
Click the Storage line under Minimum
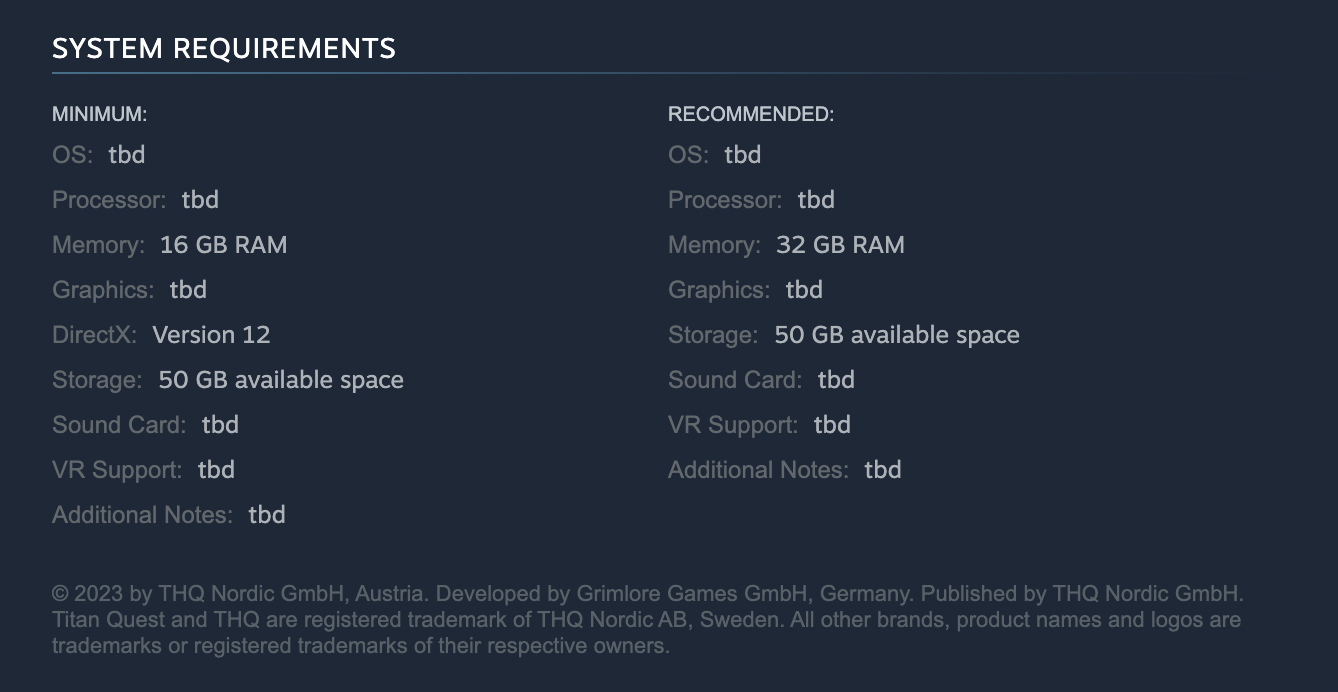point(228,380)
